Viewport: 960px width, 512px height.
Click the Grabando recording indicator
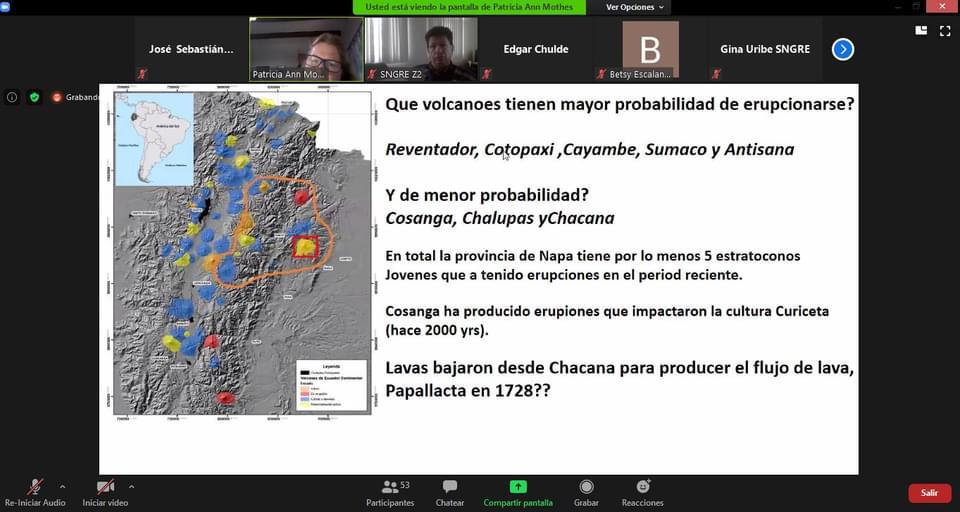(75, 97)
